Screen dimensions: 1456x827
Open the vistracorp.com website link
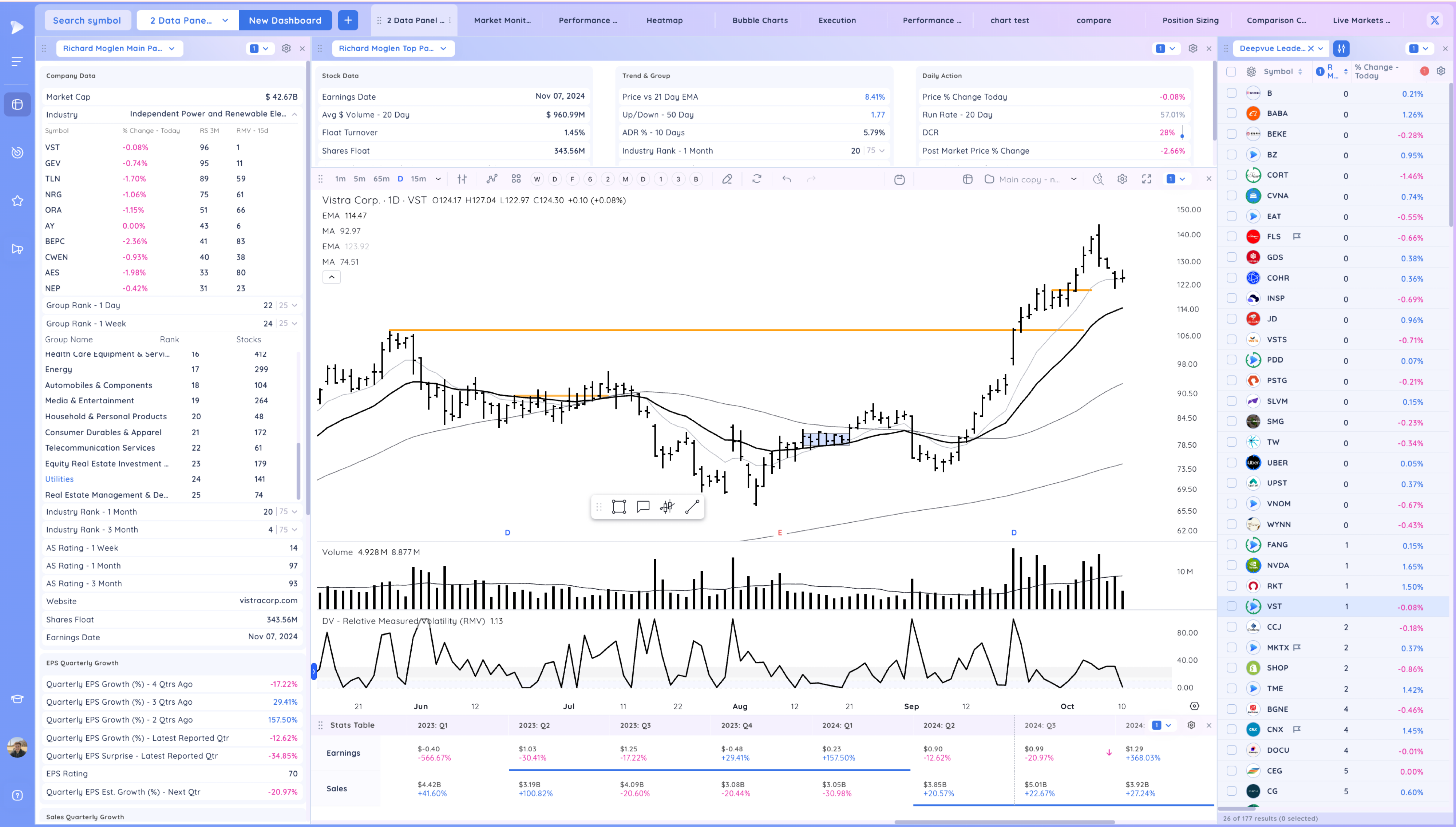tap(268, 601)
